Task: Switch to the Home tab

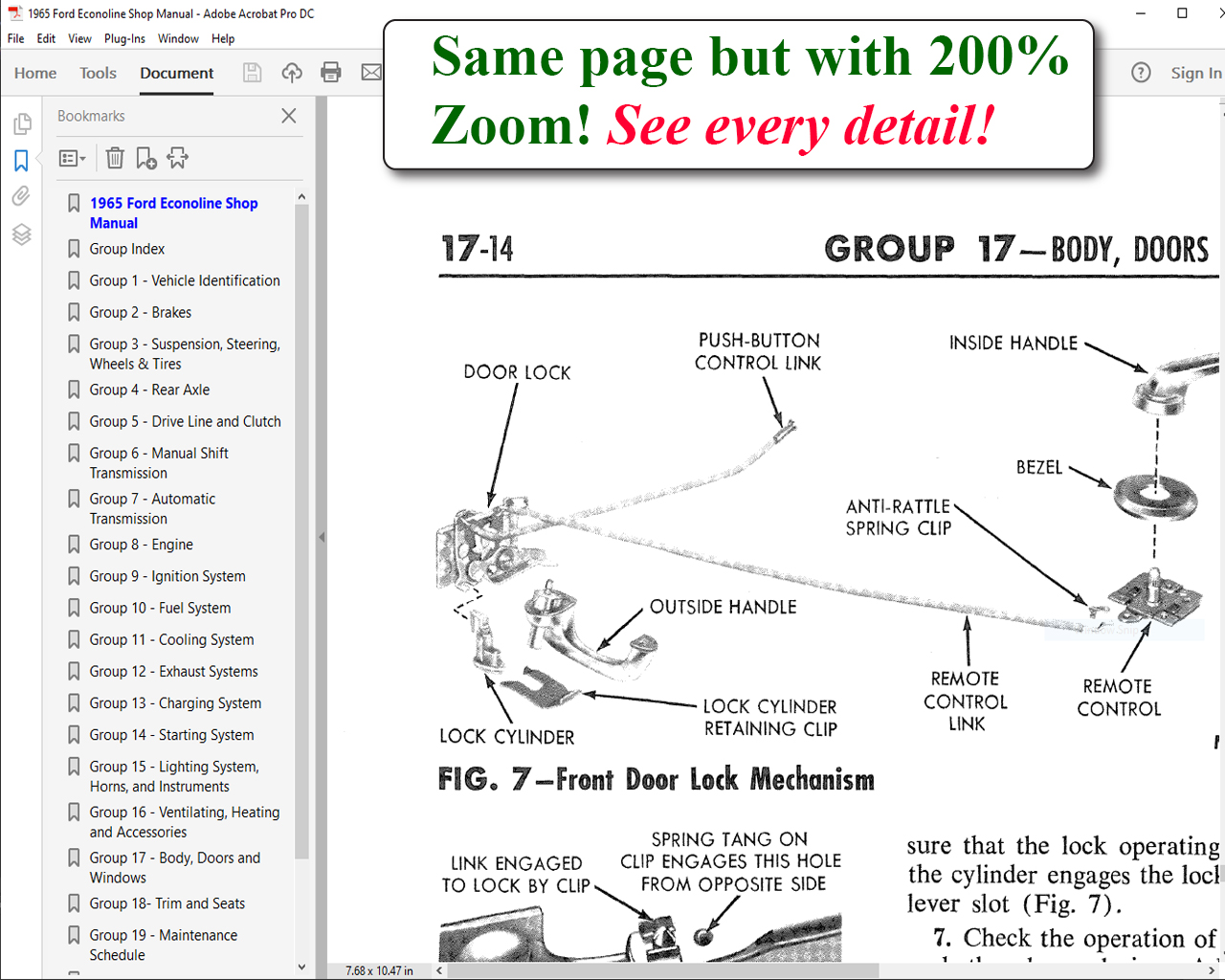Action: [35, 73]
